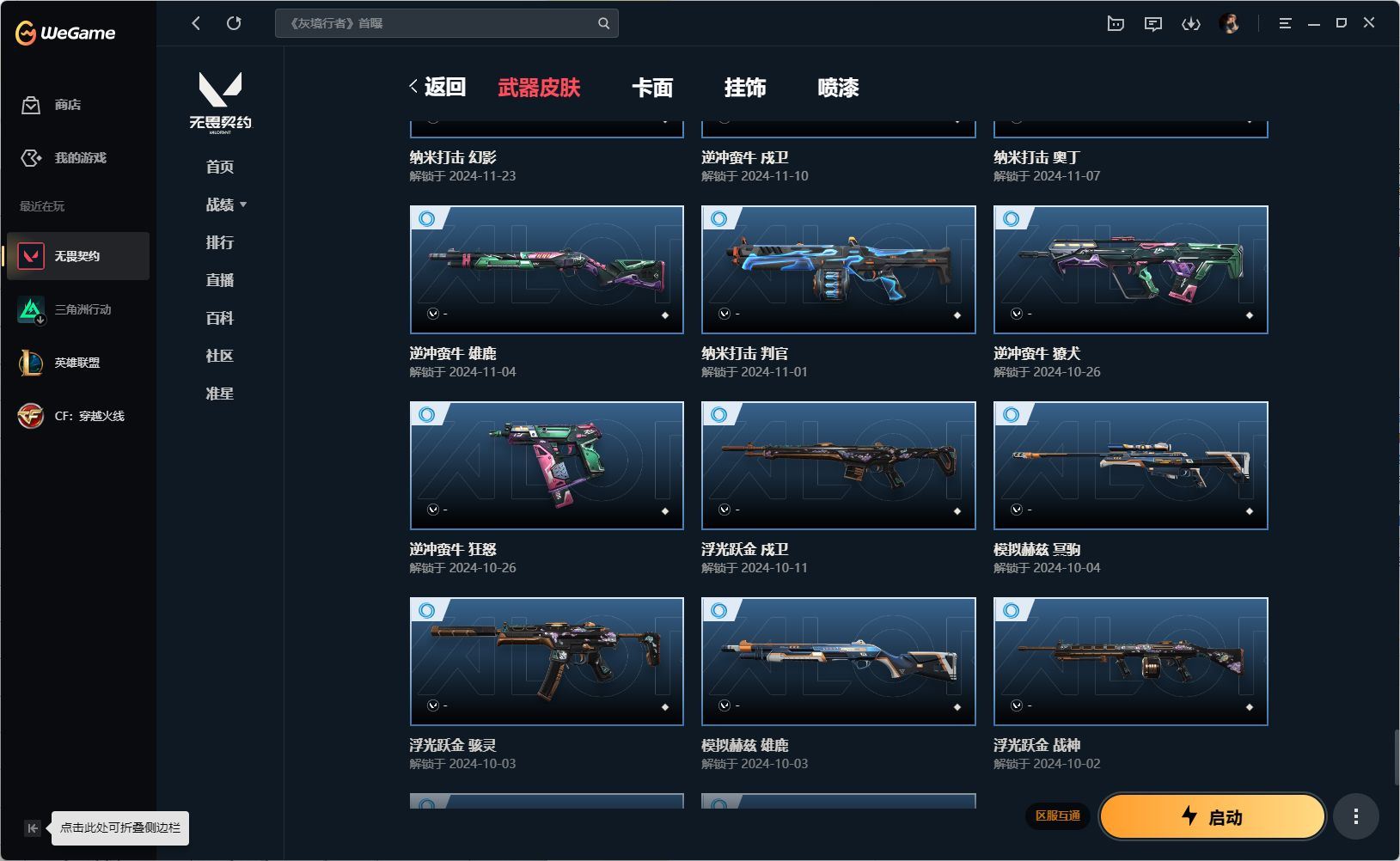Open the messages chat icon
Viewport: 1400px width, 861px height.
tap(1153, 24)
